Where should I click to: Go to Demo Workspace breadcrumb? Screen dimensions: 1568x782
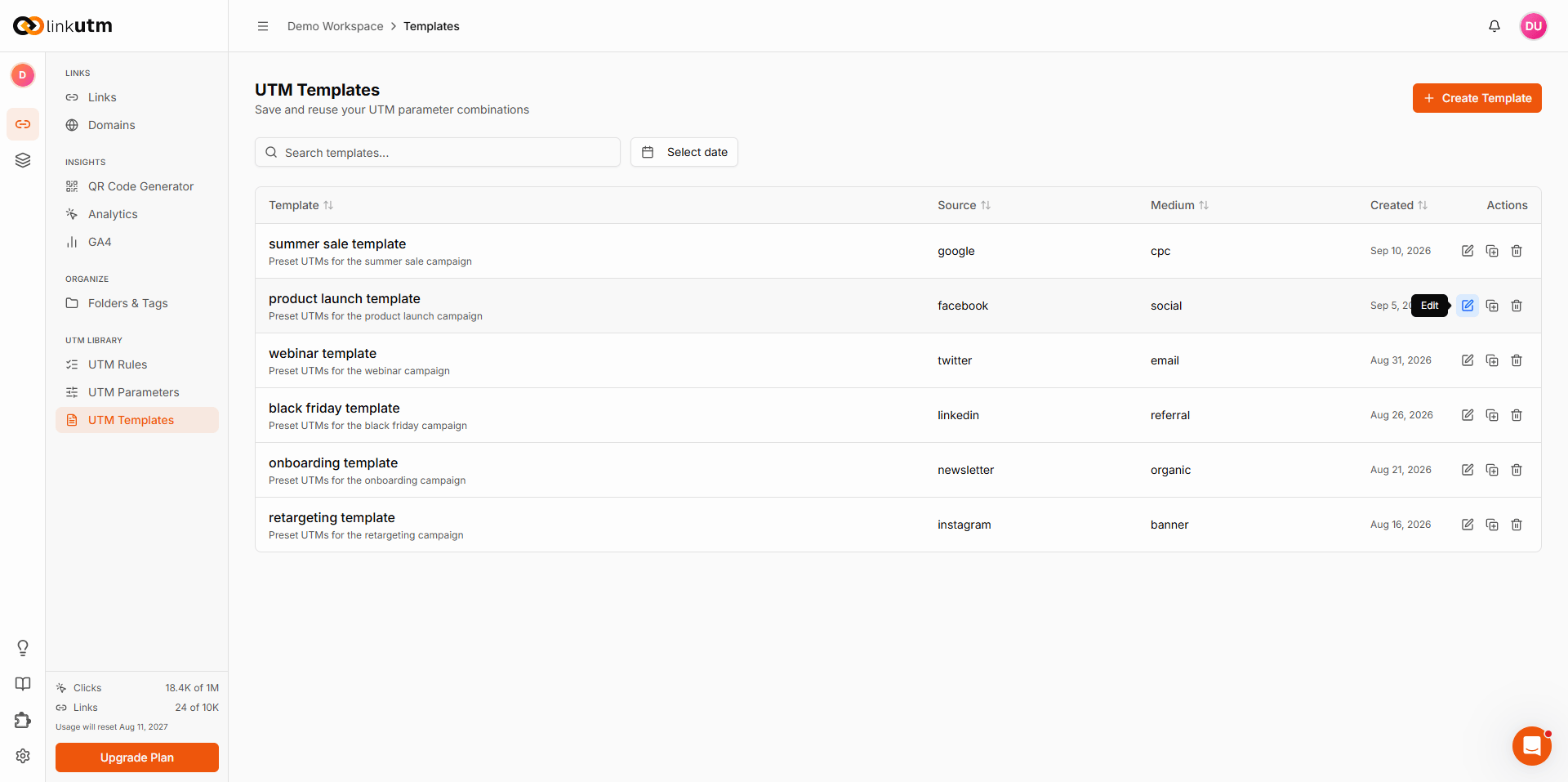click(335, 26)
